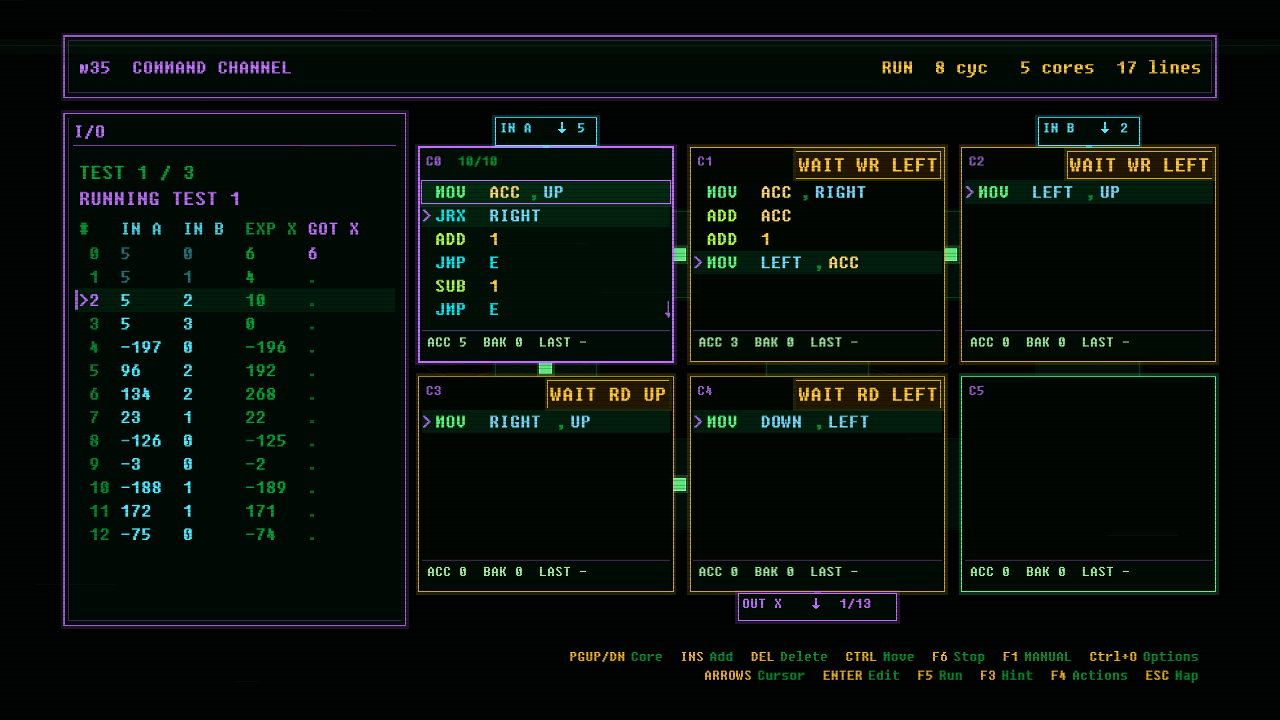Open Ctrl+O Options

pyautogui.click(x=1144, y=657)
